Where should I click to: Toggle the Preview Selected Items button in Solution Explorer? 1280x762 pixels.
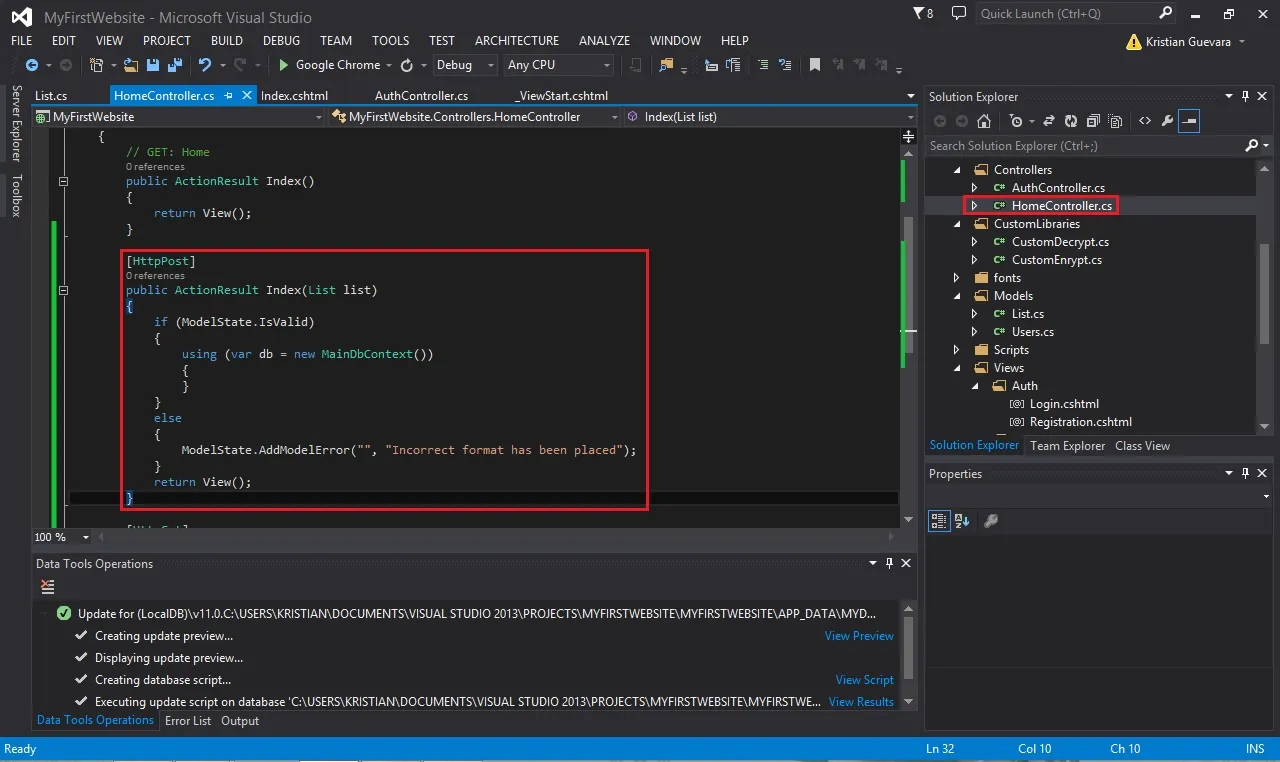1189,121
